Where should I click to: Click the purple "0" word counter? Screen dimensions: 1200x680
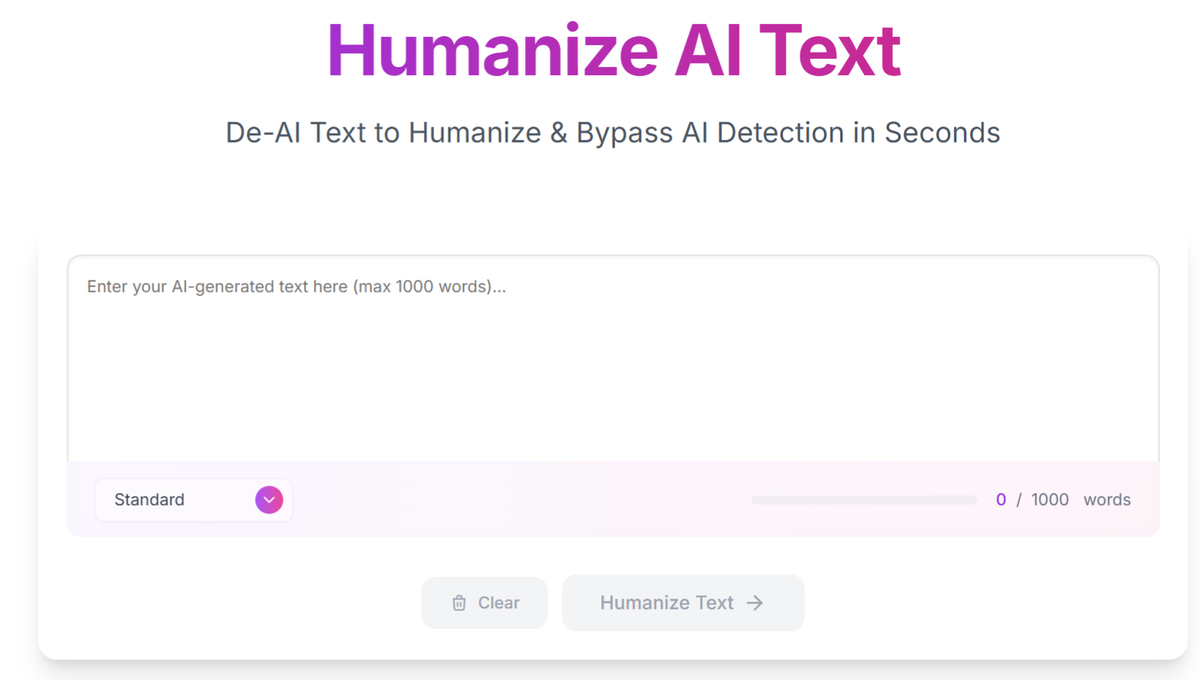point(1001,500)
